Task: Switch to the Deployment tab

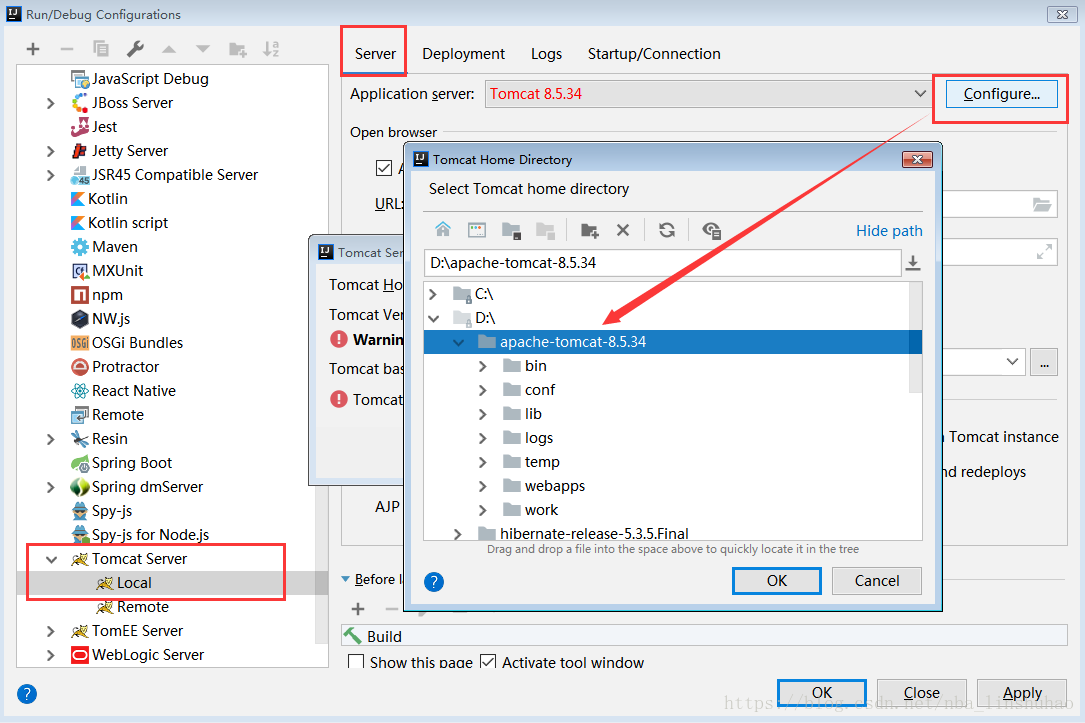Action: click(464, 53)
